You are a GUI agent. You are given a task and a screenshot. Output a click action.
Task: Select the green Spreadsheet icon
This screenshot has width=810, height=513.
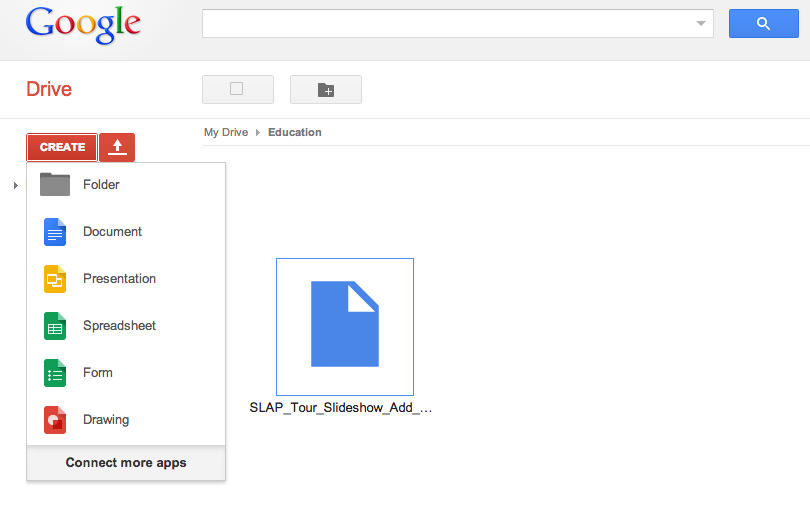pyautogui.click(x=55, y=326)
